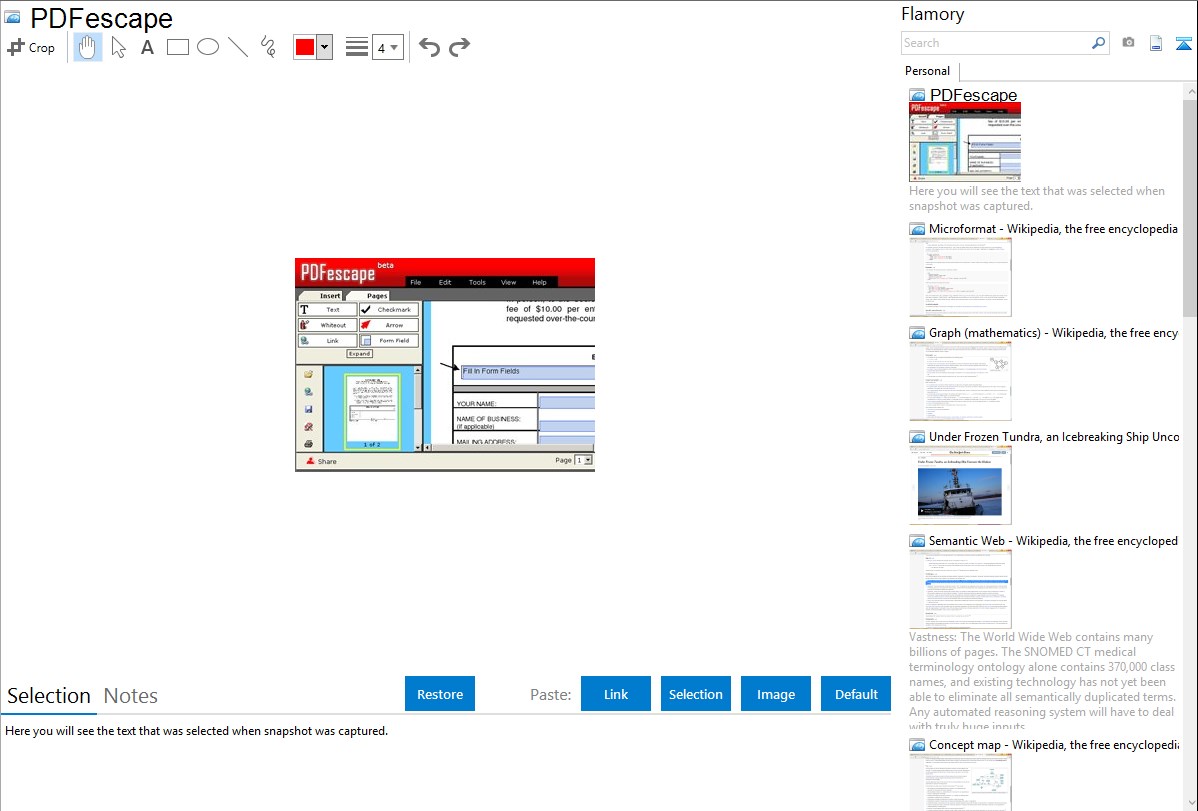Click the icon beside the Microformat snapshot title
1198x811 pixels.
(x=917, y=229)
